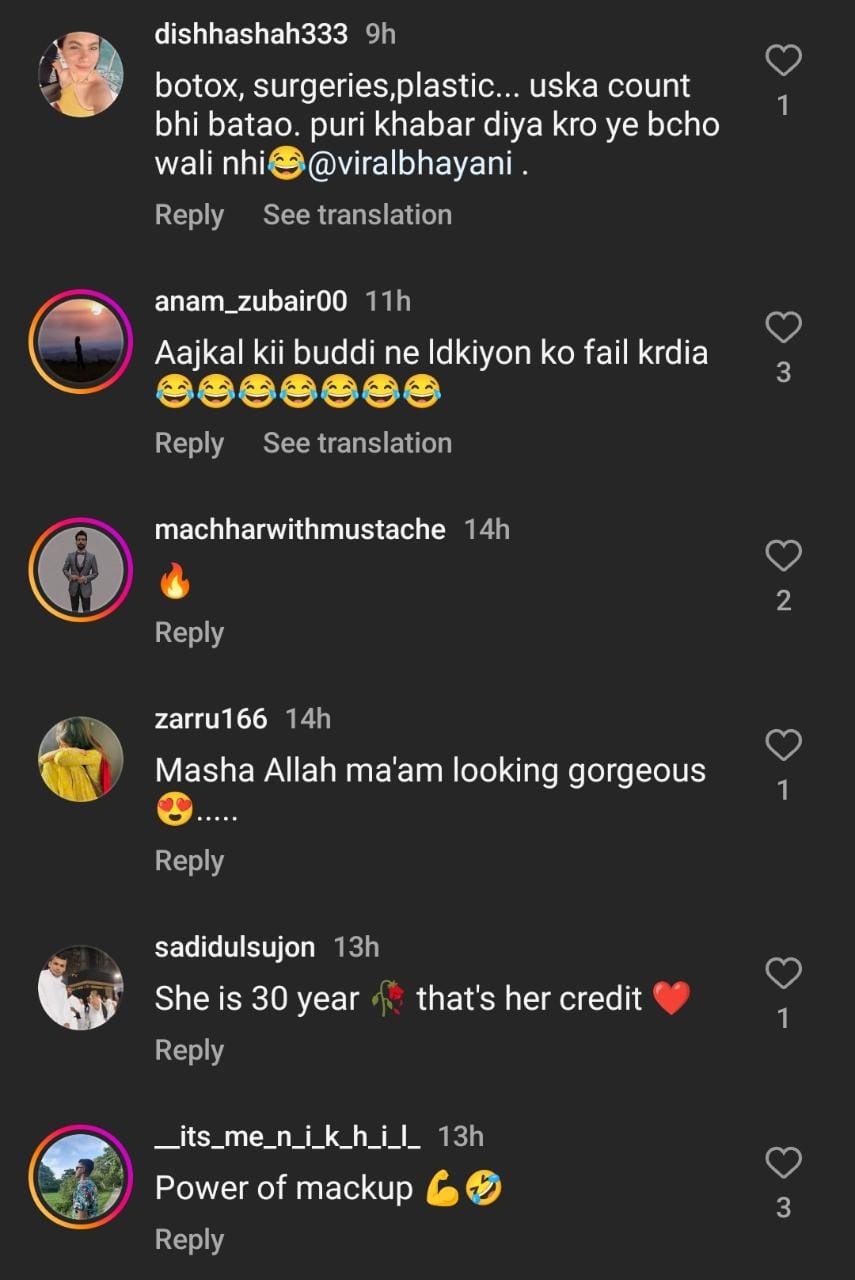Translate anam_zubair00's 'Aajkal kii buddi' comment
Screen dimensions: 855x1280
[x=357, y=443]
